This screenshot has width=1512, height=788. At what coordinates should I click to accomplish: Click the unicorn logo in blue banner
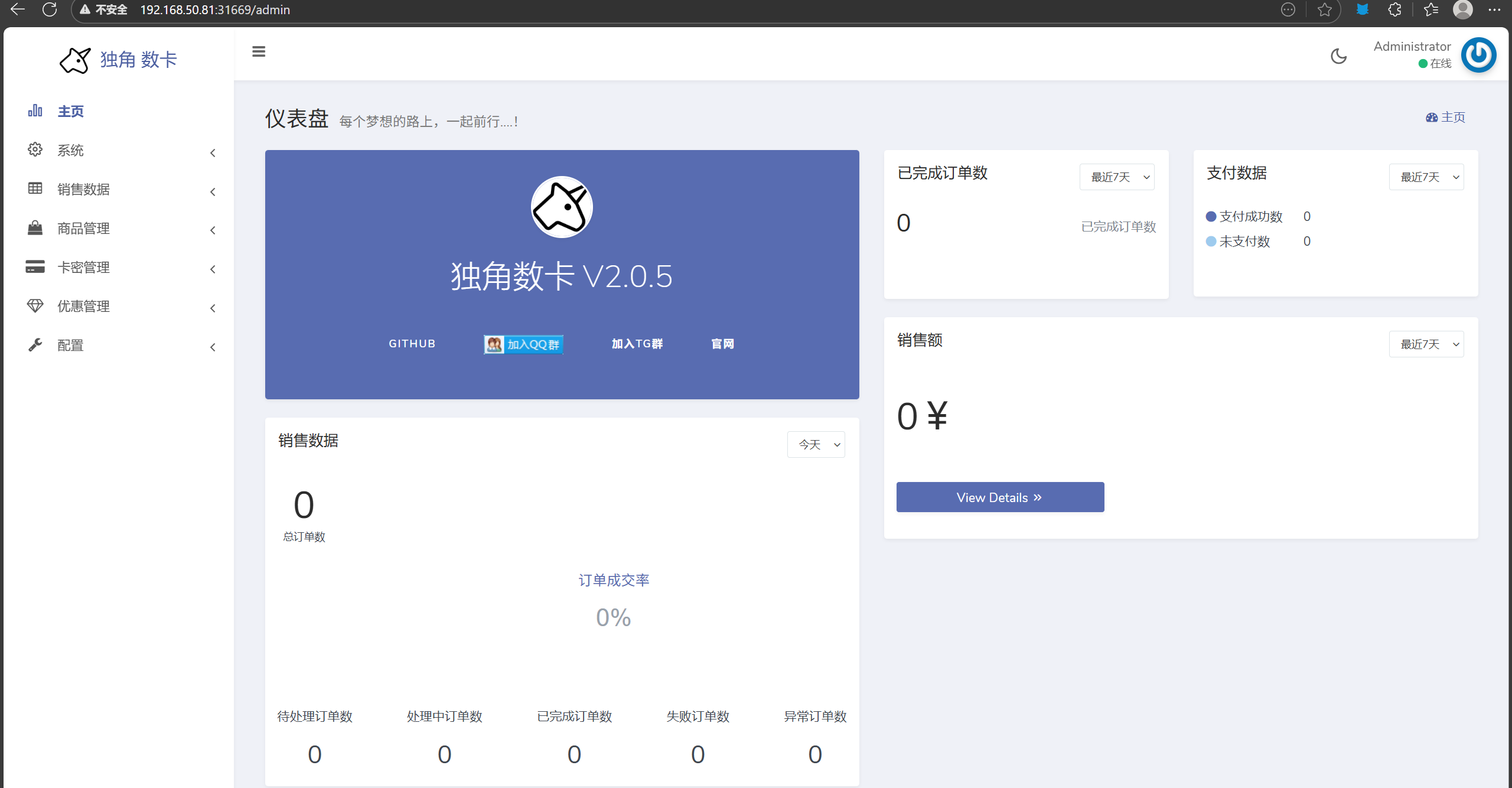(x=562, y=207)
